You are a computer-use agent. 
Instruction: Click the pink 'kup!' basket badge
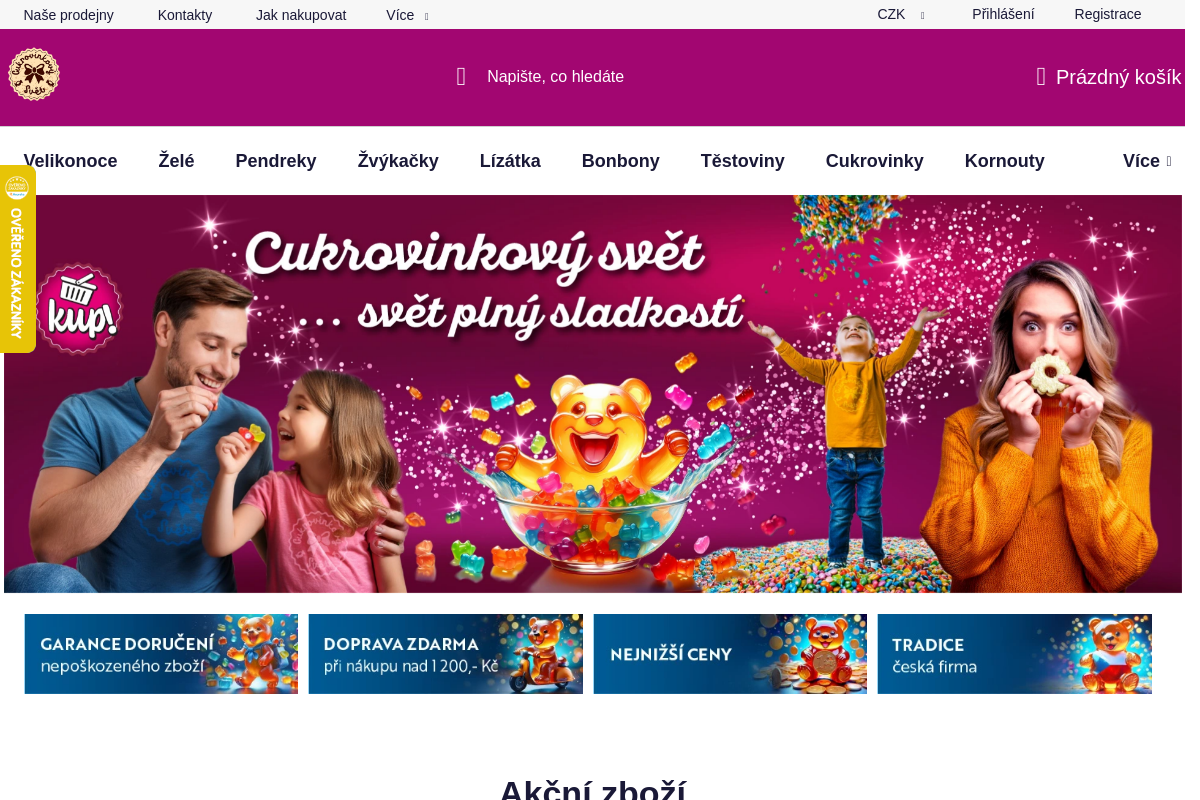(x=79, y=309)
